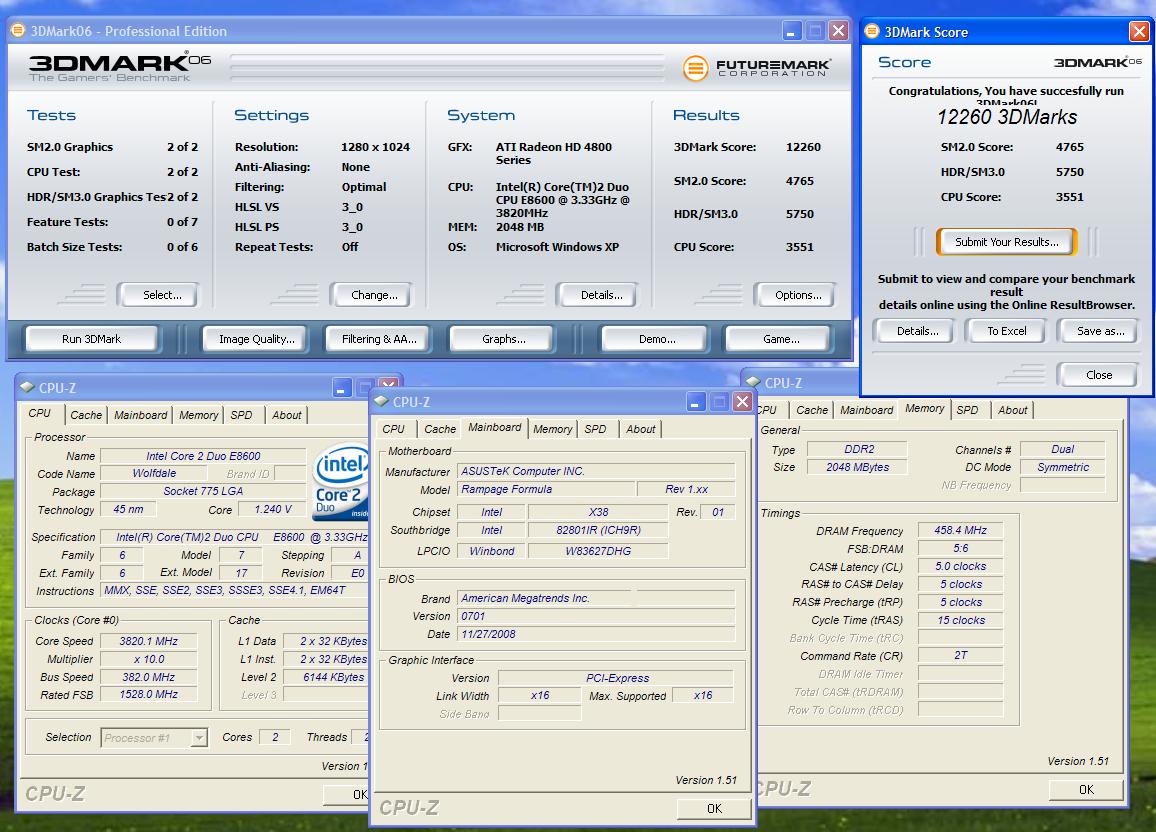This screenshot has height=832, width=1156.
Task: Minimize the CPU-Z Mainboard window
Action: [696, 402]
